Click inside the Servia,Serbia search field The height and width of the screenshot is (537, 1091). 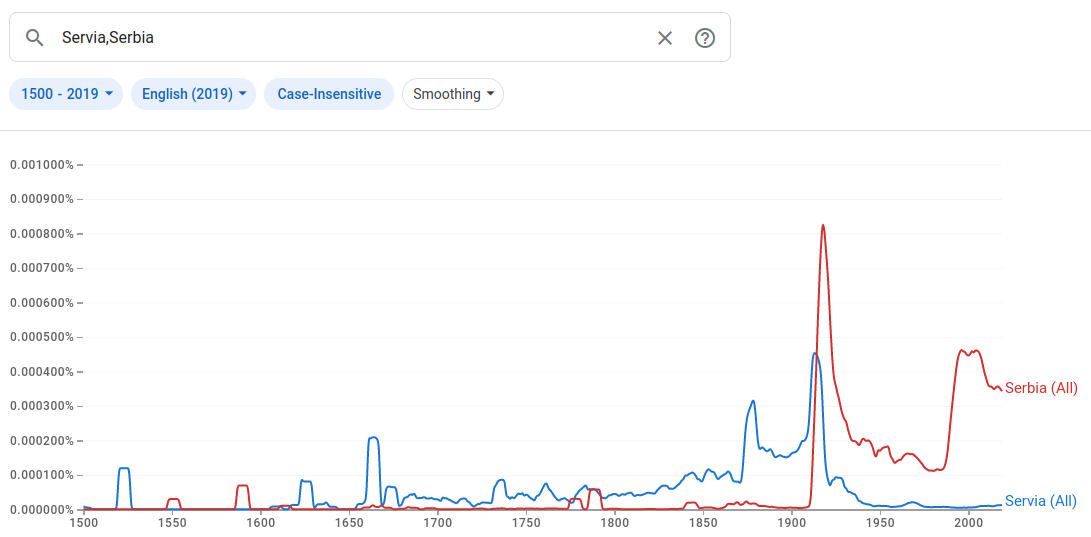click(350, 38)
